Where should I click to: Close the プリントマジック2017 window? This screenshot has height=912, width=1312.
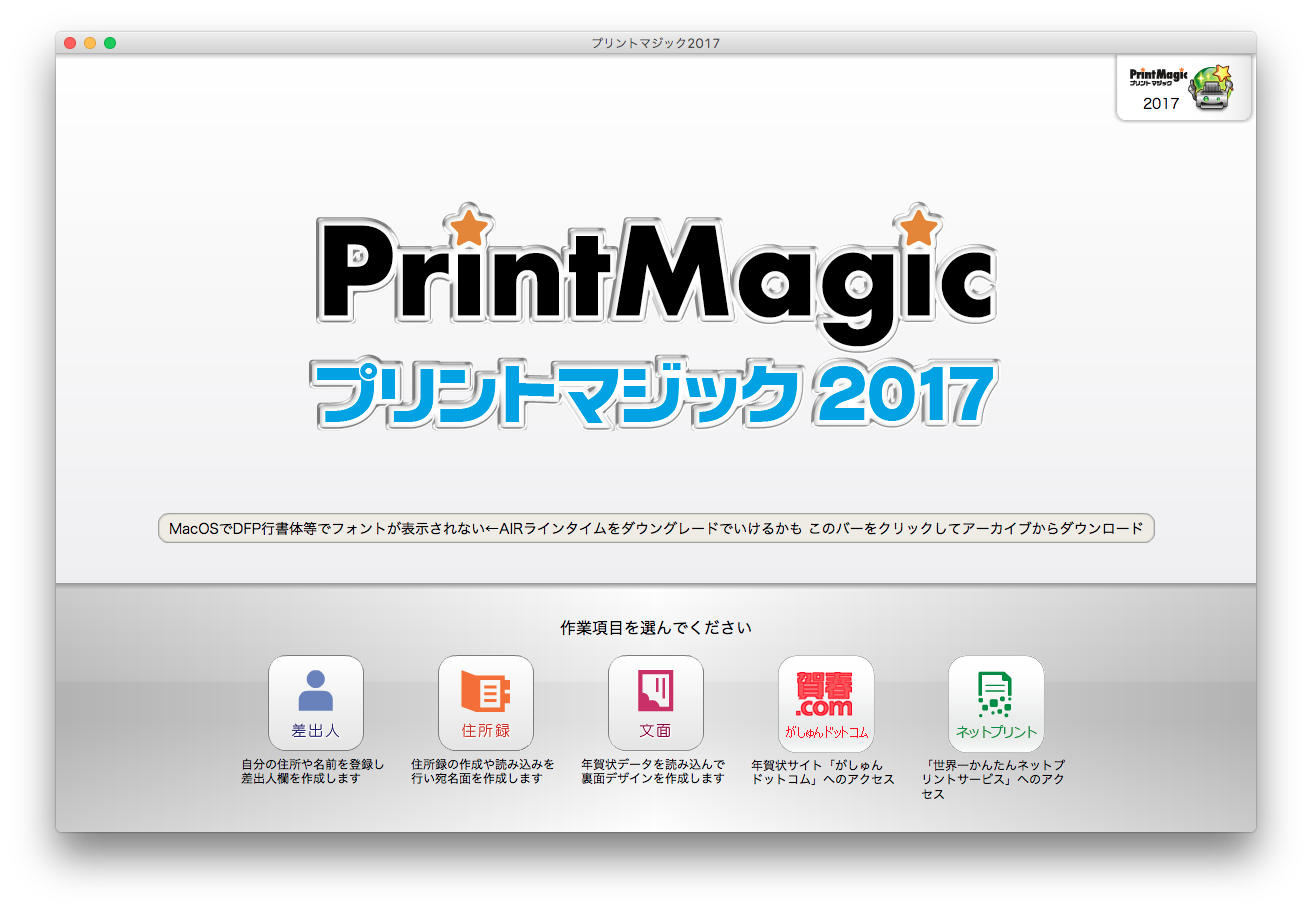70,43
